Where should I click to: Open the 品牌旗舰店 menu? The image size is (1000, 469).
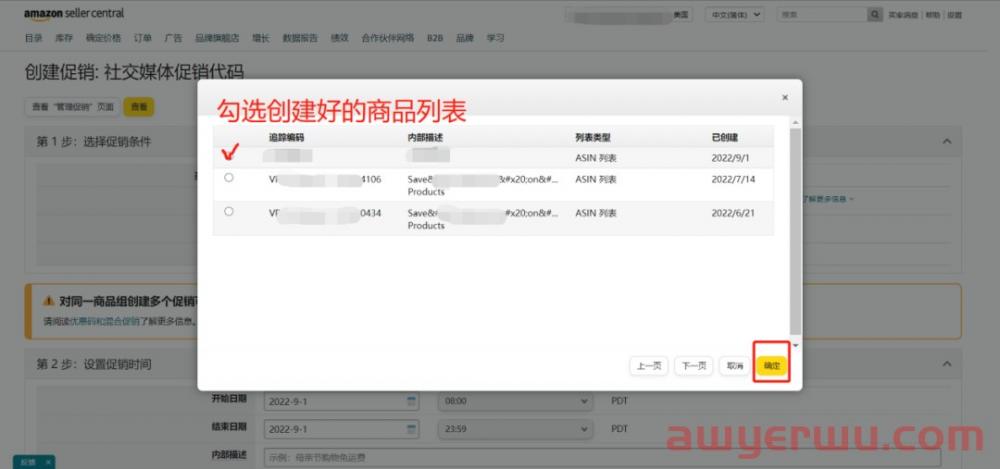coord(217,38)
